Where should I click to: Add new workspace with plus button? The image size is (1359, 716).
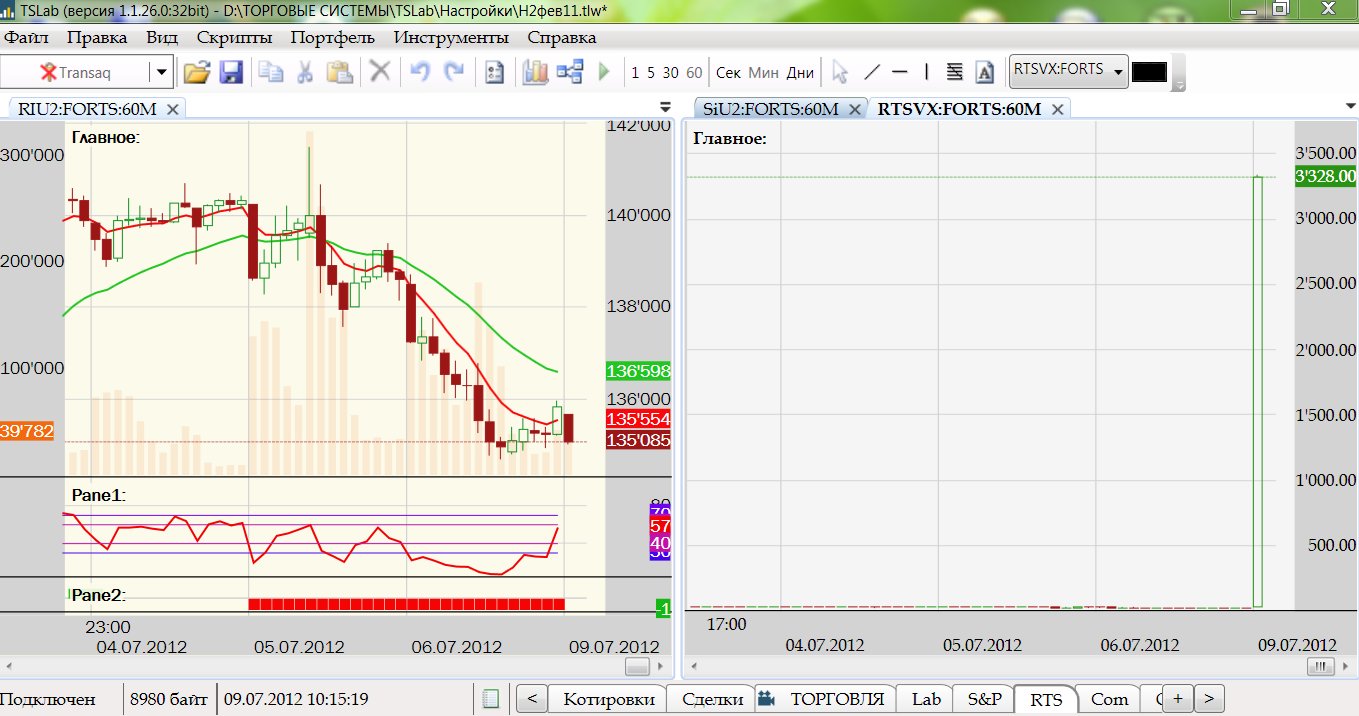(1178, 698)
